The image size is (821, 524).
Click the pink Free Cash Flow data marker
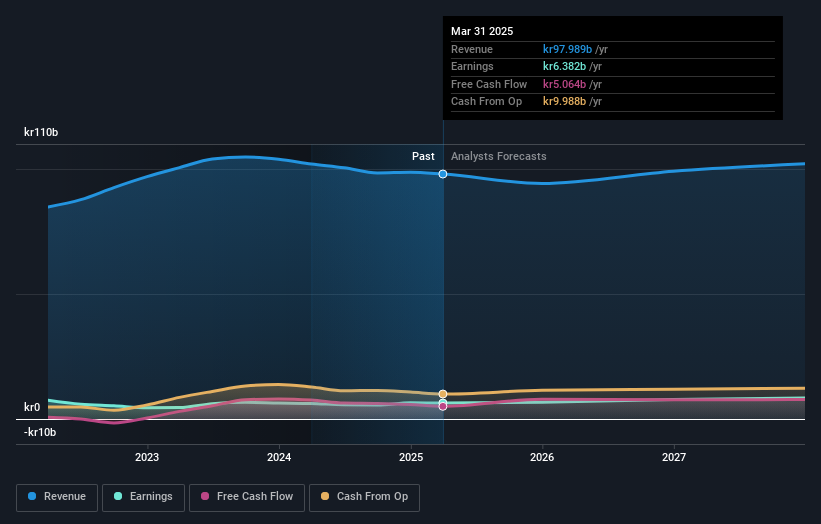pos(443,406)
